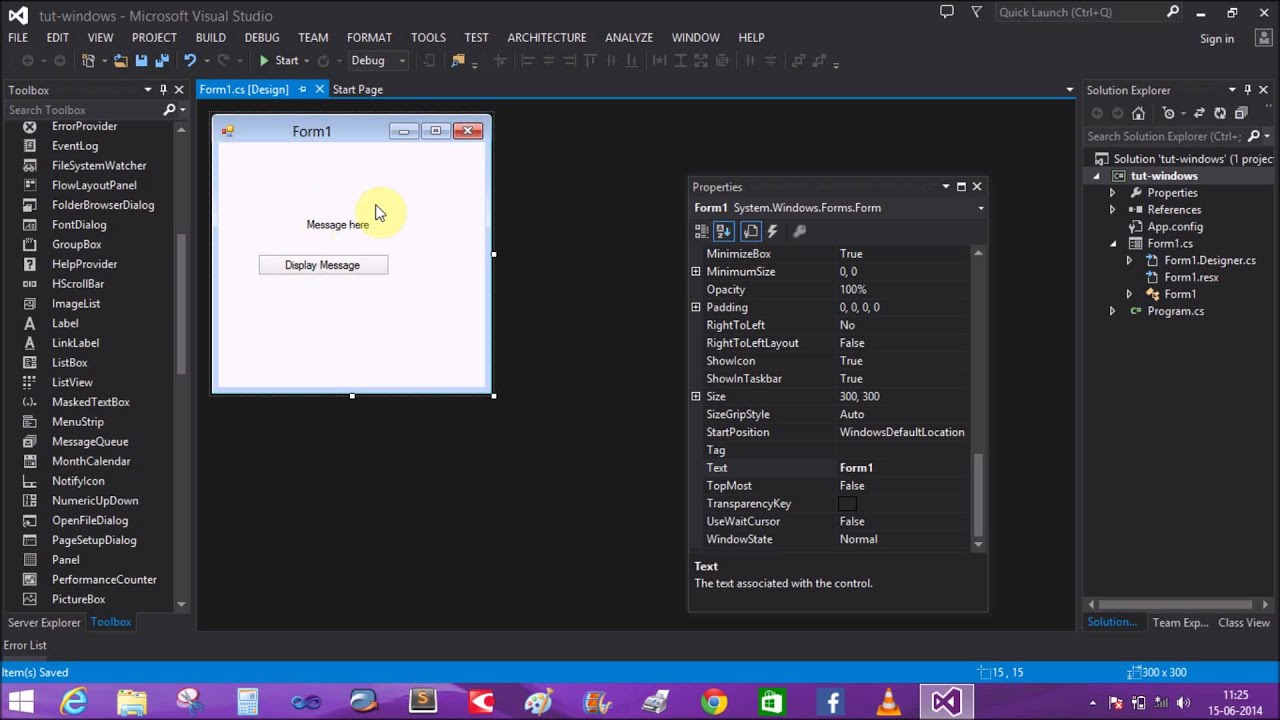Expand the Size property

[x=696, y=397]
